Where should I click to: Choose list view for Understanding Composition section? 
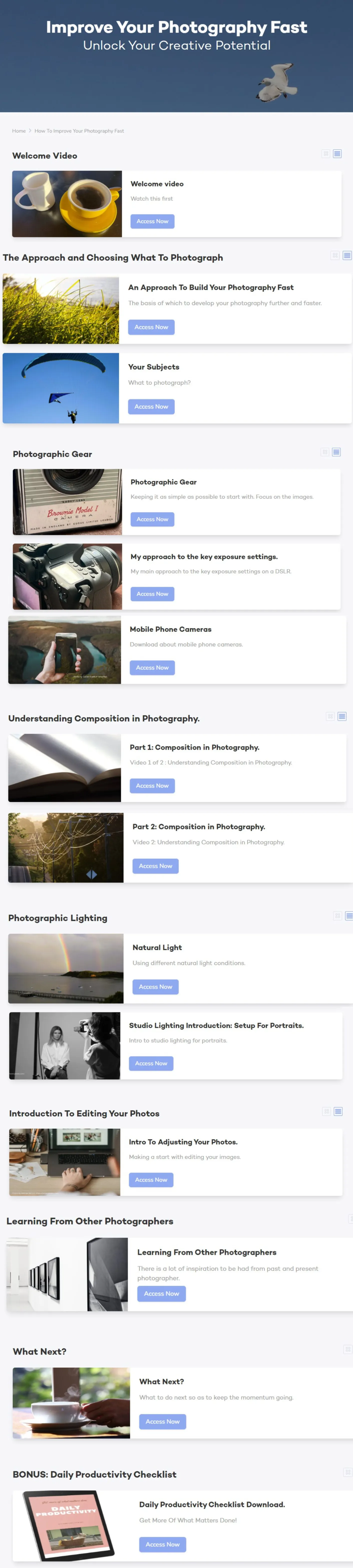click(342, 716)
